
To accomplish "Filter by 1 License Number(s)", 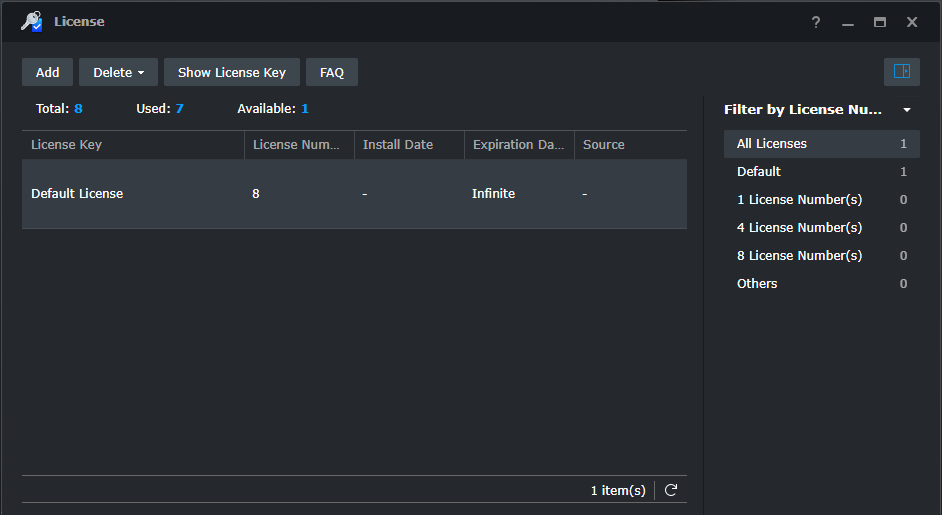I will click(x=821, y=200).
